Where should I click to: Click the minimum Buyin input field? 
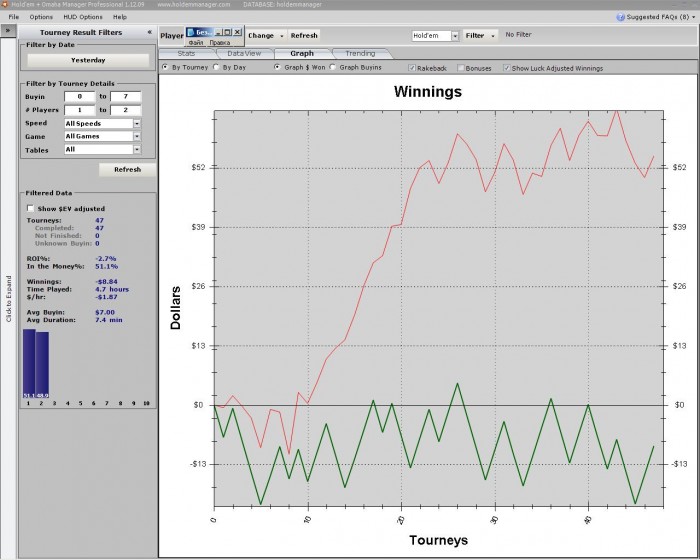click(x=80, y=96)
